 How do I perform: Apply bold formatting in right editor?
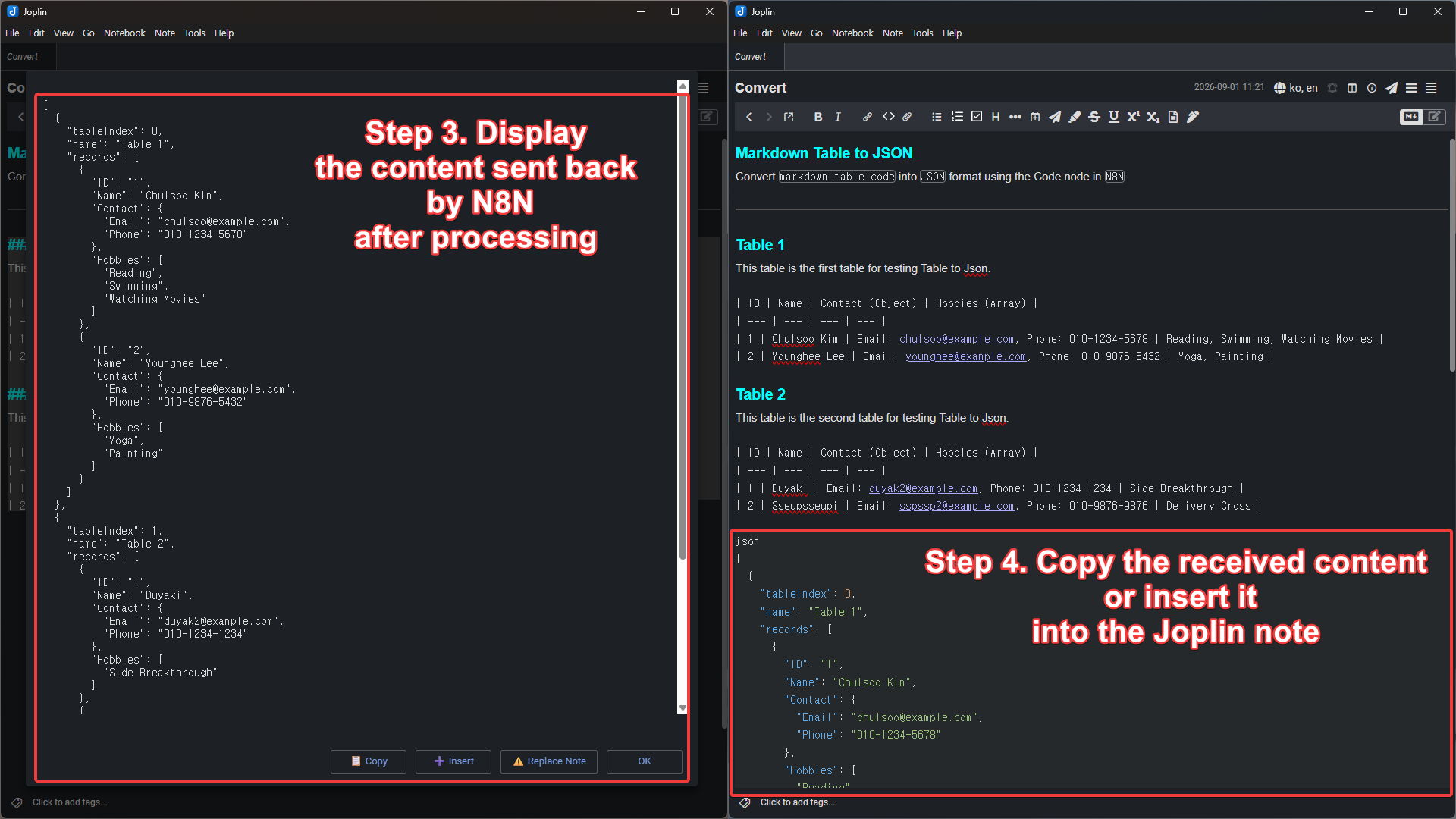pyautogui.click(x=817, y=117)
